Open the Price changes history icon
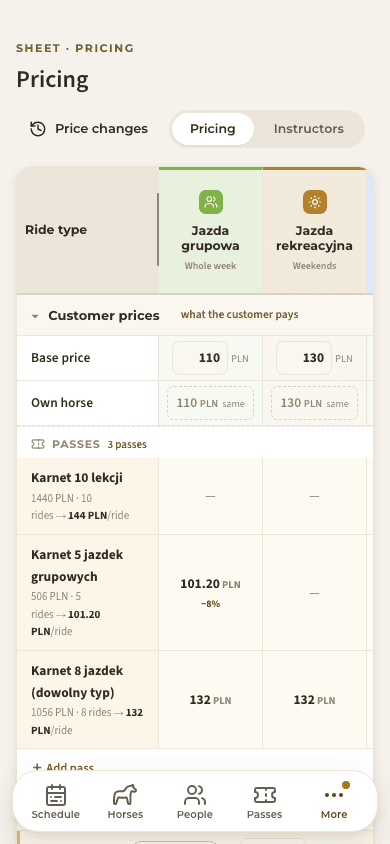The height and width of the screenshot is (844, 390). 38,129
